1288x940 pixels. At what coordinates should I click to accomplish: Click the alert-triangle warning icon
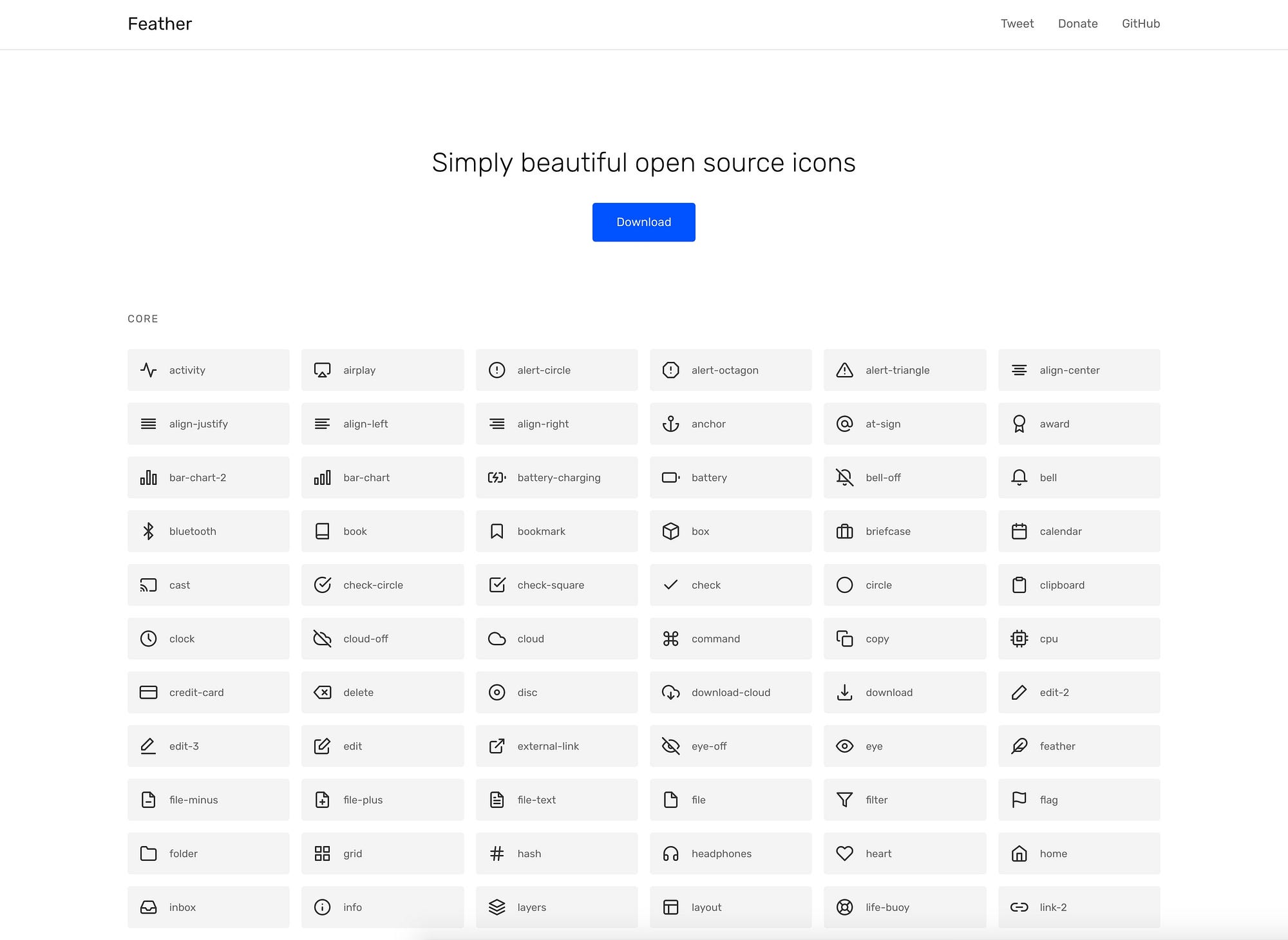point(844,370)
